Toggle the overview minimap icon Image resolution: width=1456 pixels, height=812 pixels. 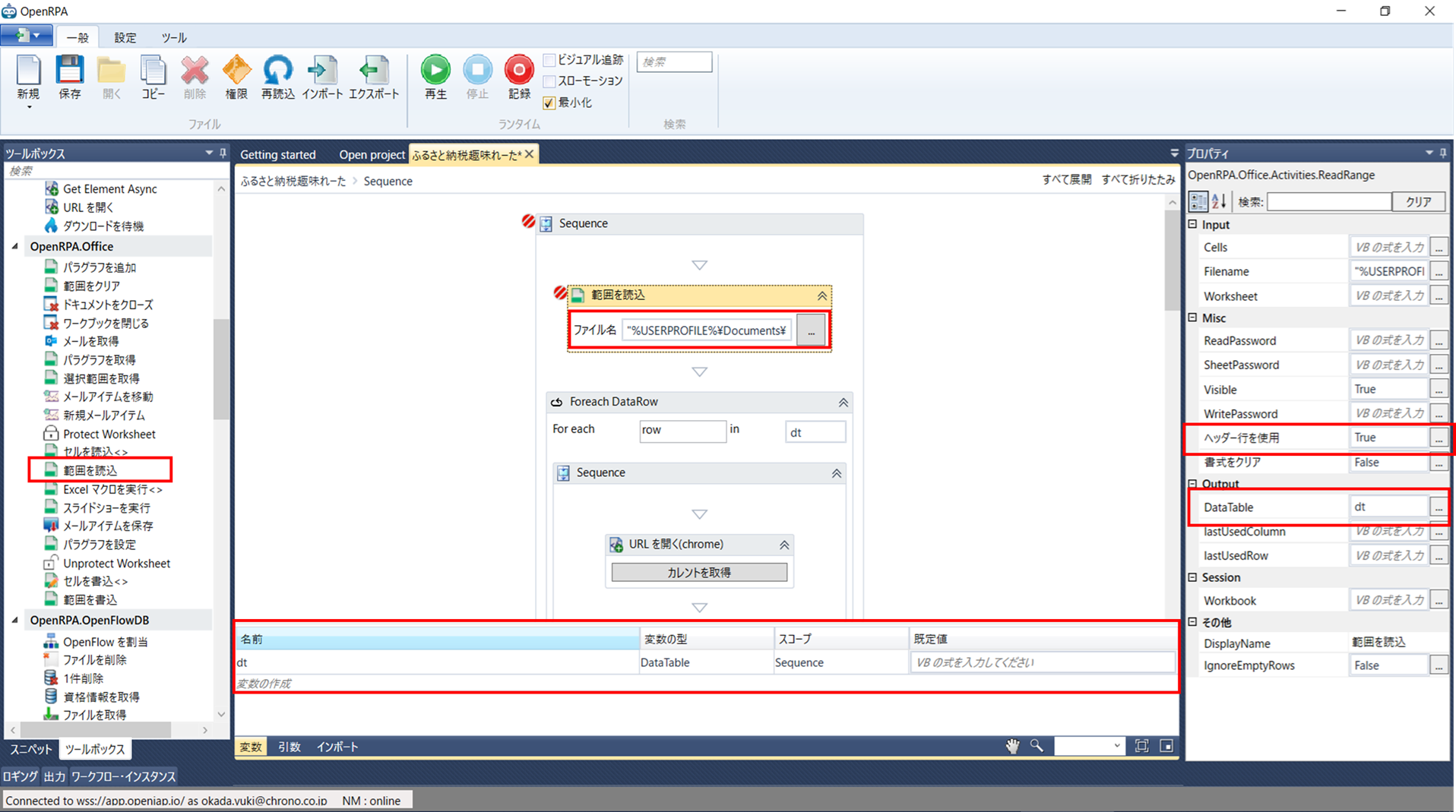1166,746
